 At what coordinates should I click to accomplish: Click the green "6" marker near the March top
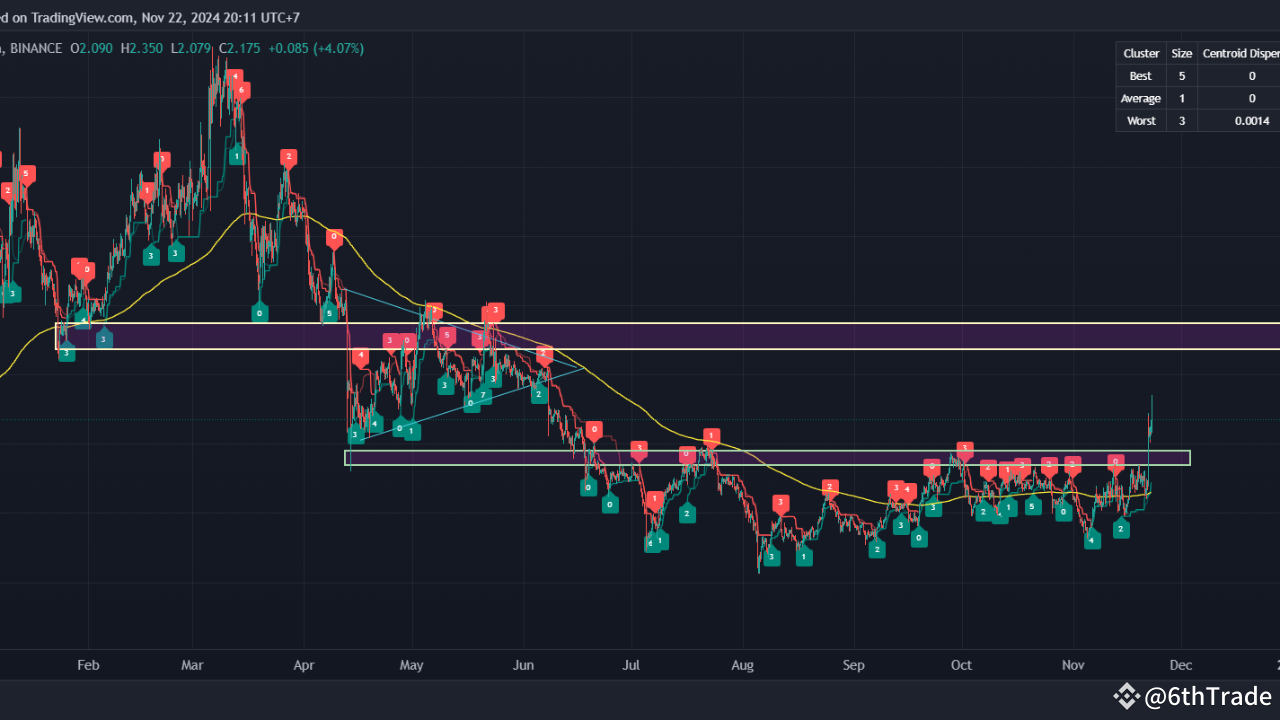click(241, 90)
